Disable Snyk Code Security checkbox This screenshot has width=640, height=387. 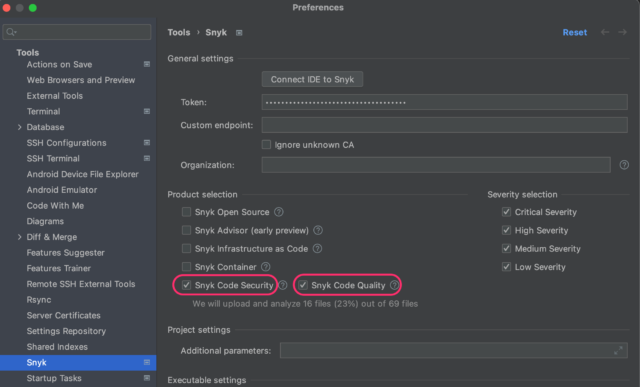(187, 285)
